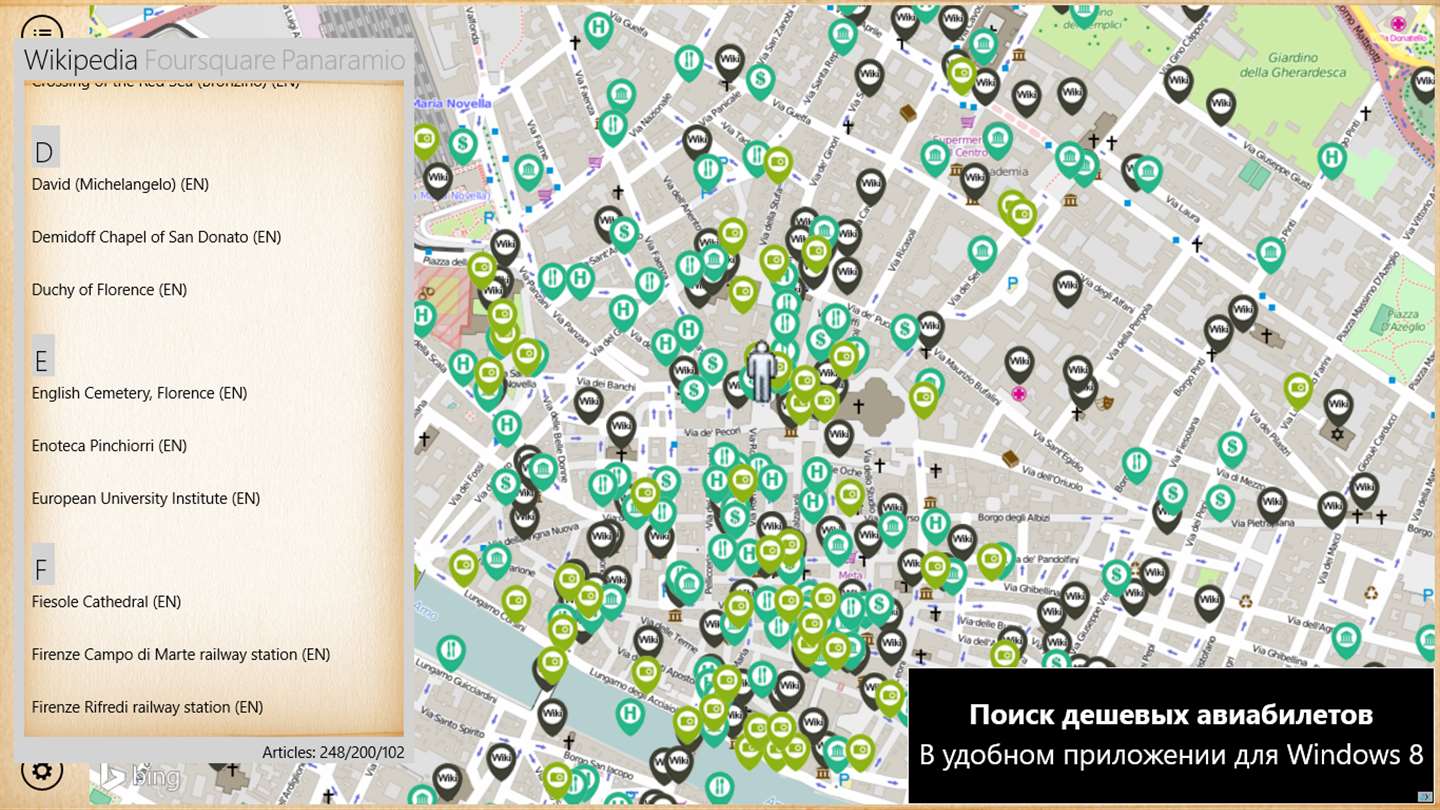Select Firenze Rifredi railway station (EN)

coord(147,707)
